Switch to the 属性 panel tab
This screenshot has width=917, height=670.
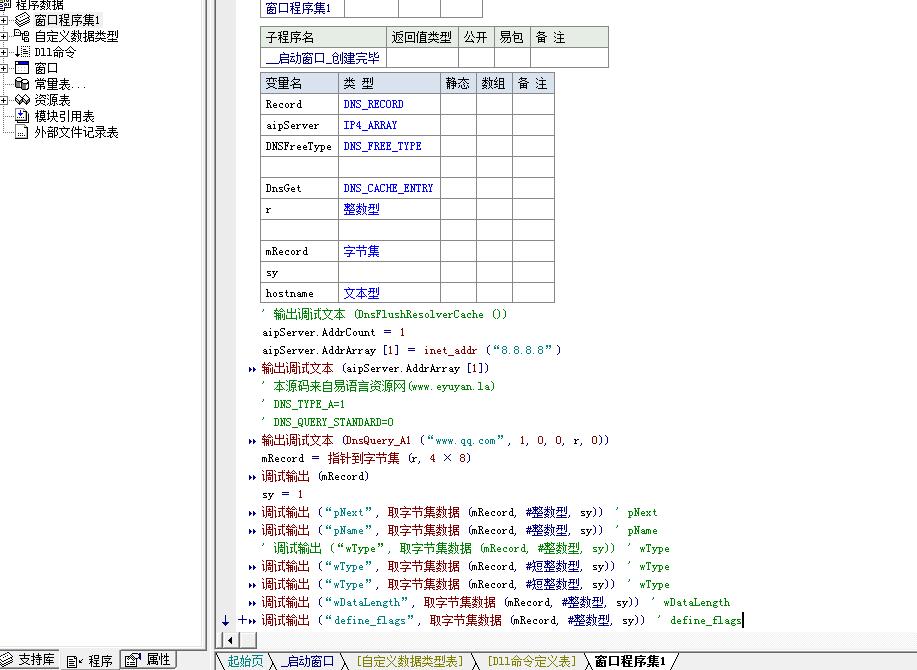tap(148, 660)
